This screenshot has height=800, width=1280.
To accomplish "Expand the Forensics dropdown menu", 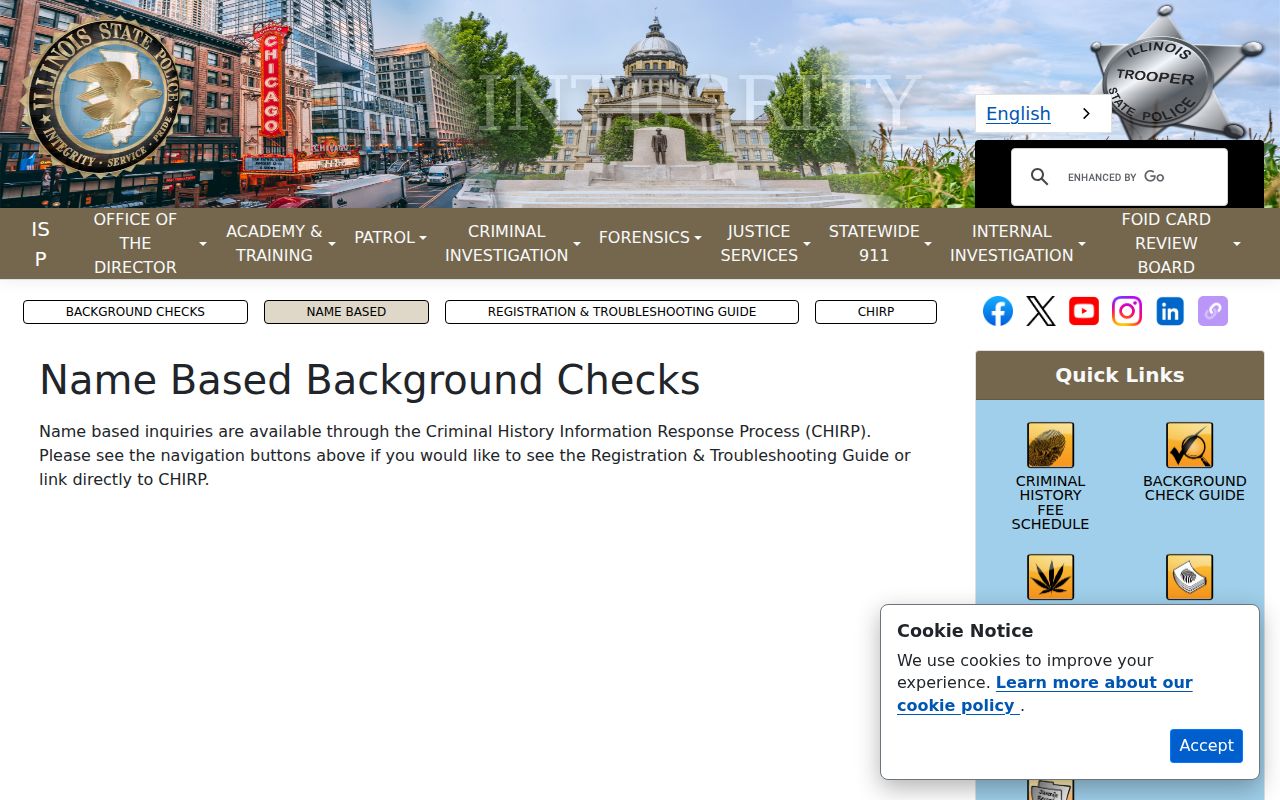I will point(650,237).
